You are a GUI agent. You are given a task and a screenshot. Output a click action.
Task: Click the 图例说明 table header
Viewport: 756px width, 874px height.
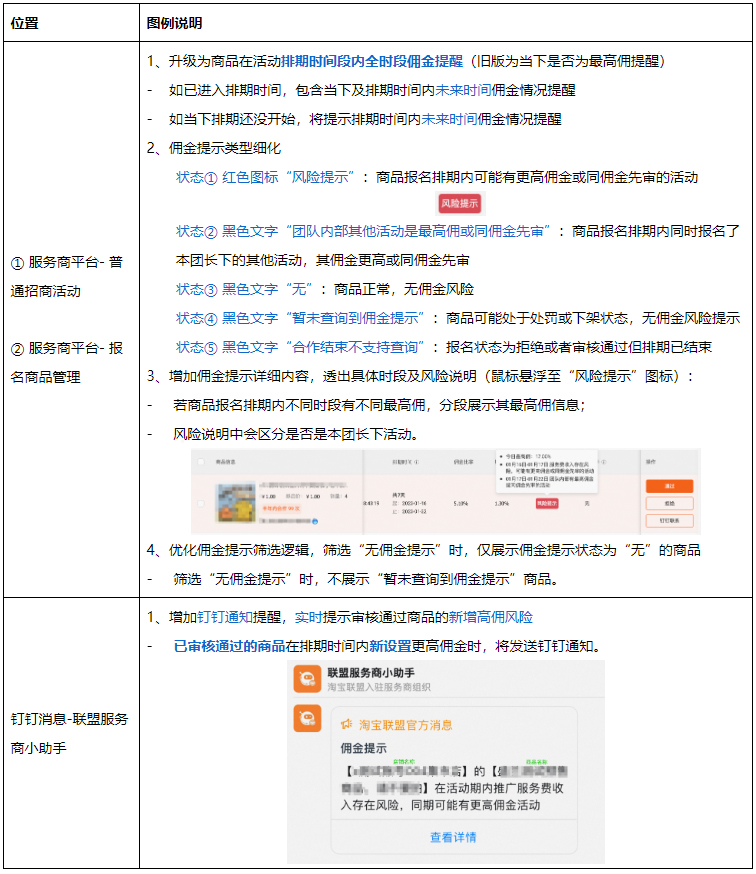pyautogui.click(x=174, y=23)
